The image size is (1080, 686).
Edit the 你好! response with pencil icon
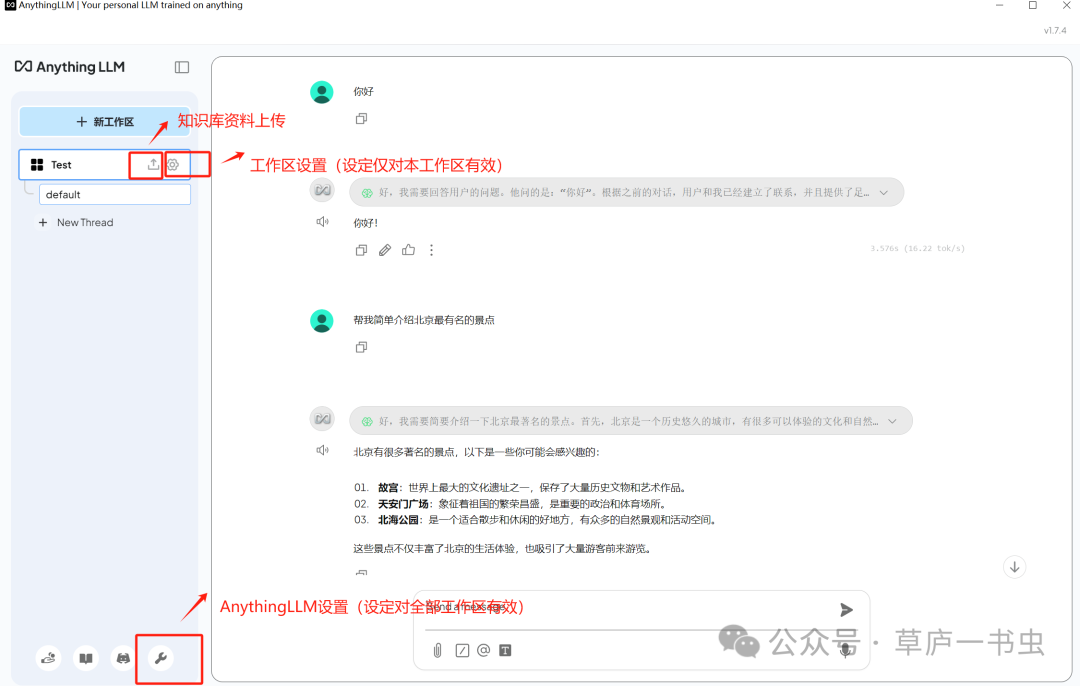pos(385,250)
